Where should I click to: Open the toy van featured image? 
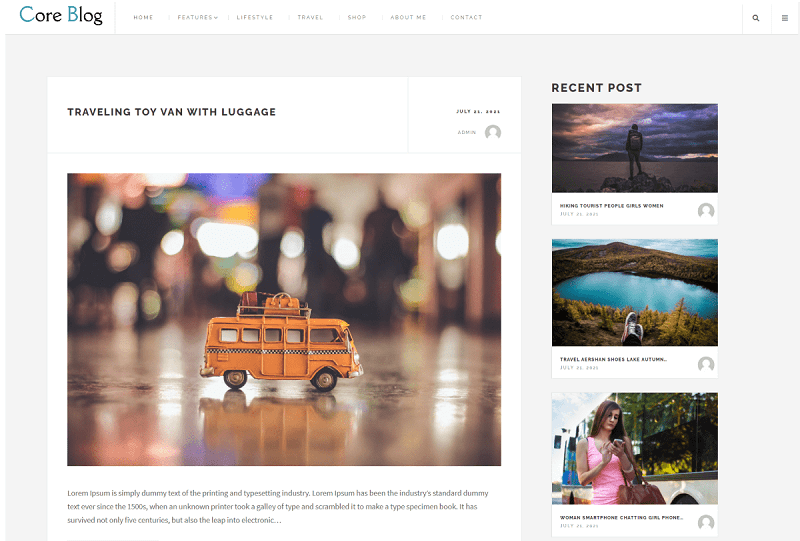[x=284, y=319]
